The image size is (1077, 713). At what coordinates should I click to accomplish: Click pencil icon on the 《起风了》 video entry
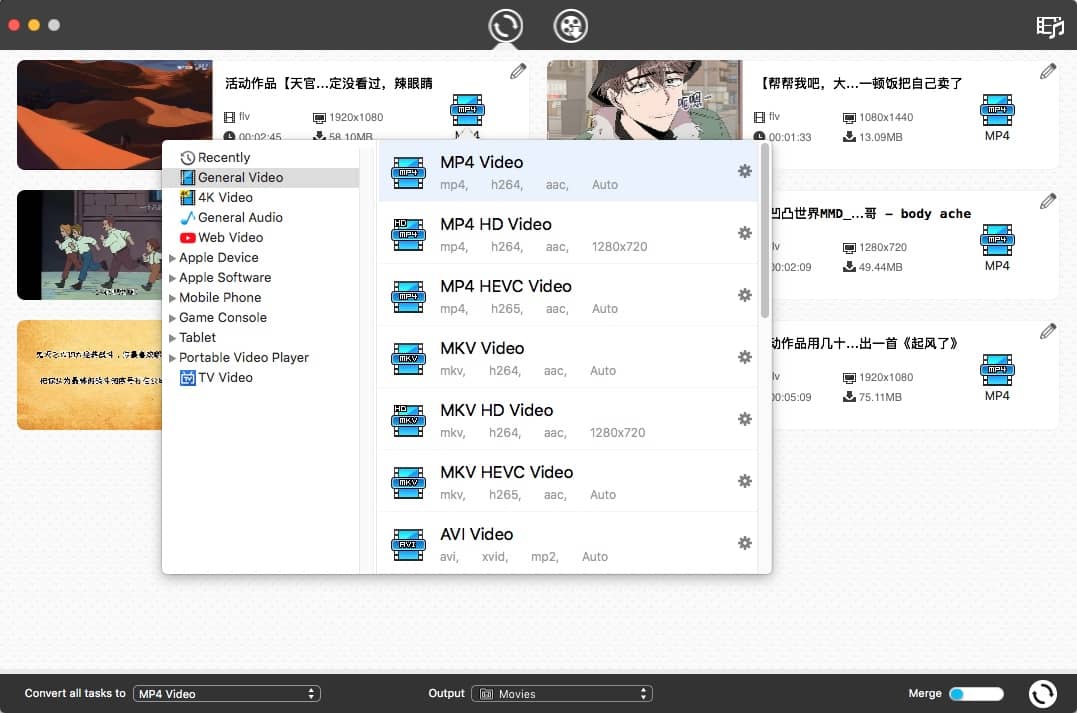click(1047, 330)
